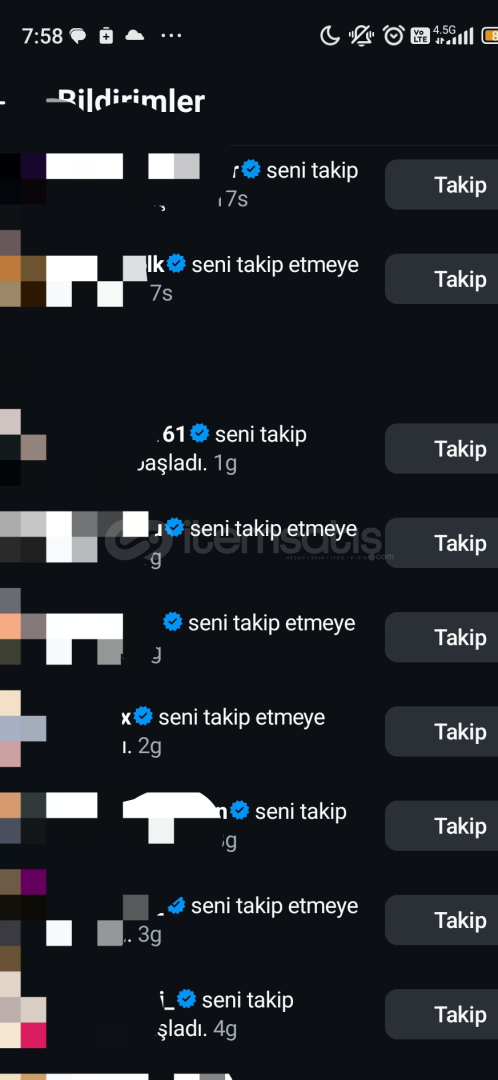Tap the VoLTE indicator icon
The width and height of the screenshot is (498, 1080).
(x=419, y=36)
